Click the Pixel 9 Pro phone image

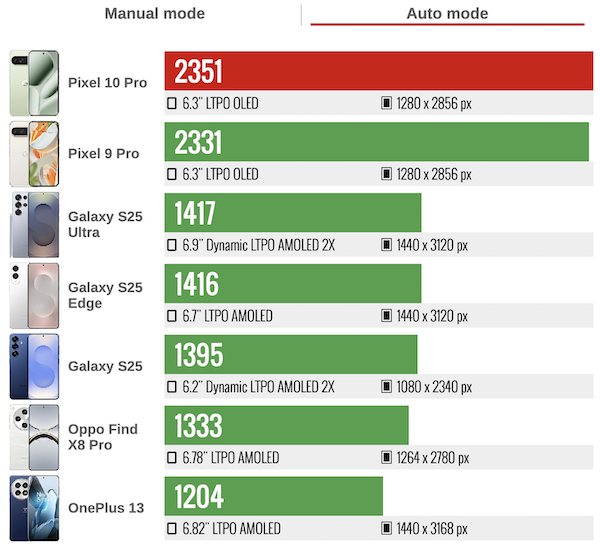click(34, 154)
